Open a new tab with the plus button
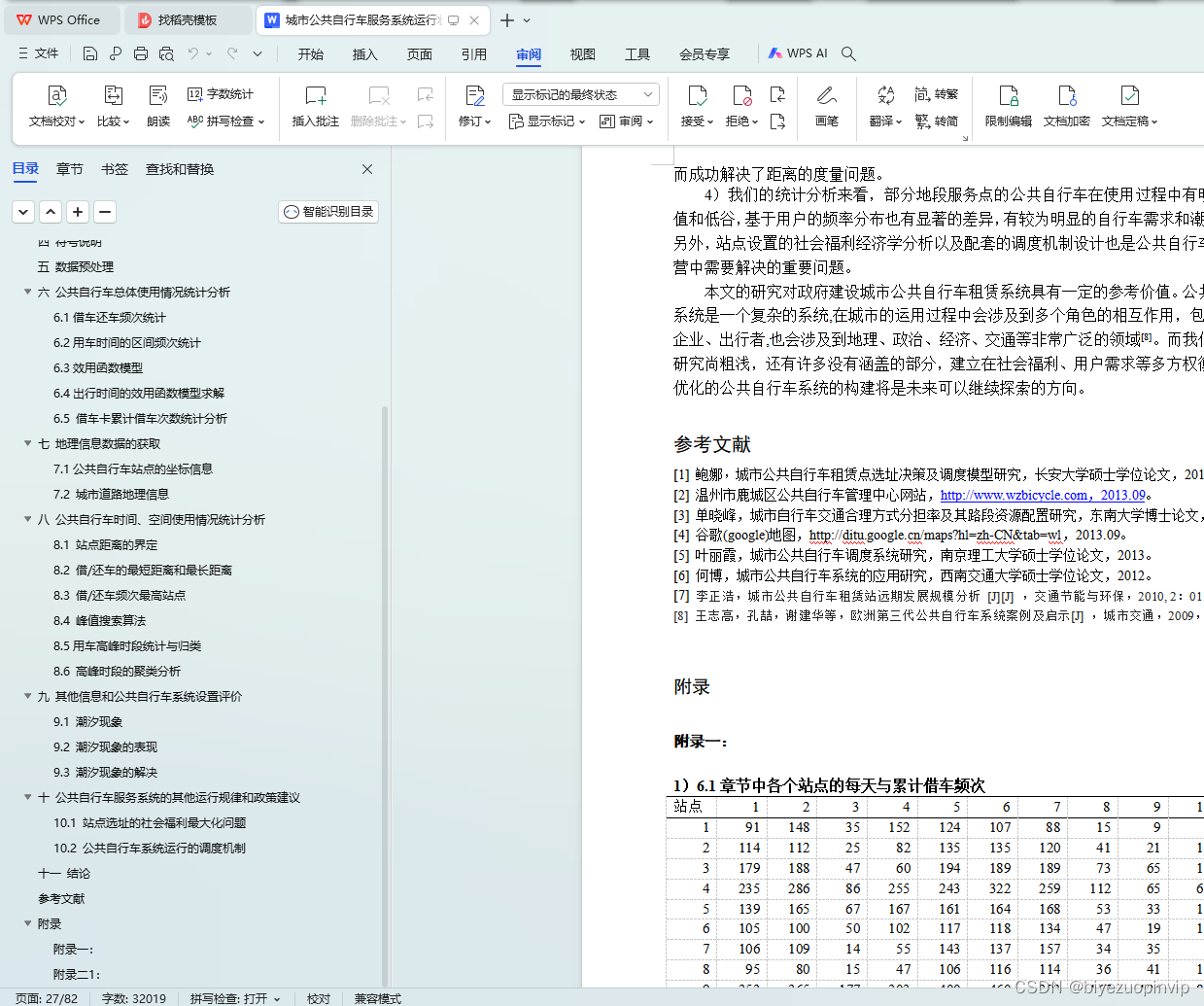 coord(507,19)
